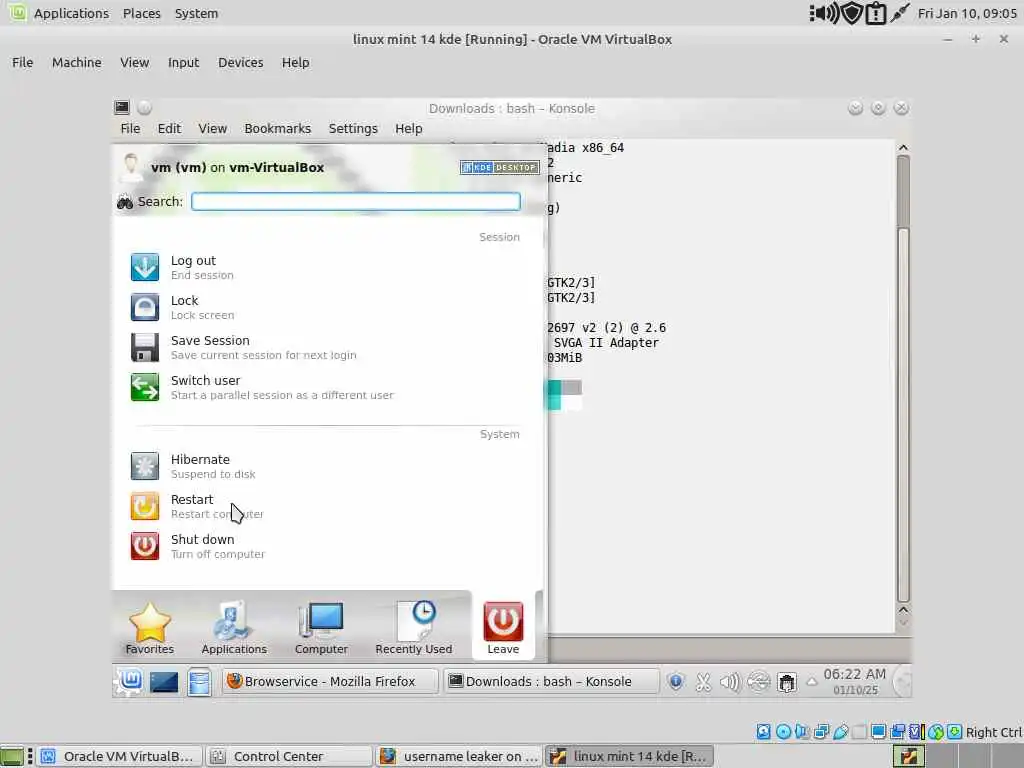Switch to Oracle VM VirtualBox taskbar window
The image size is (1024, 768).
point(119,756)
